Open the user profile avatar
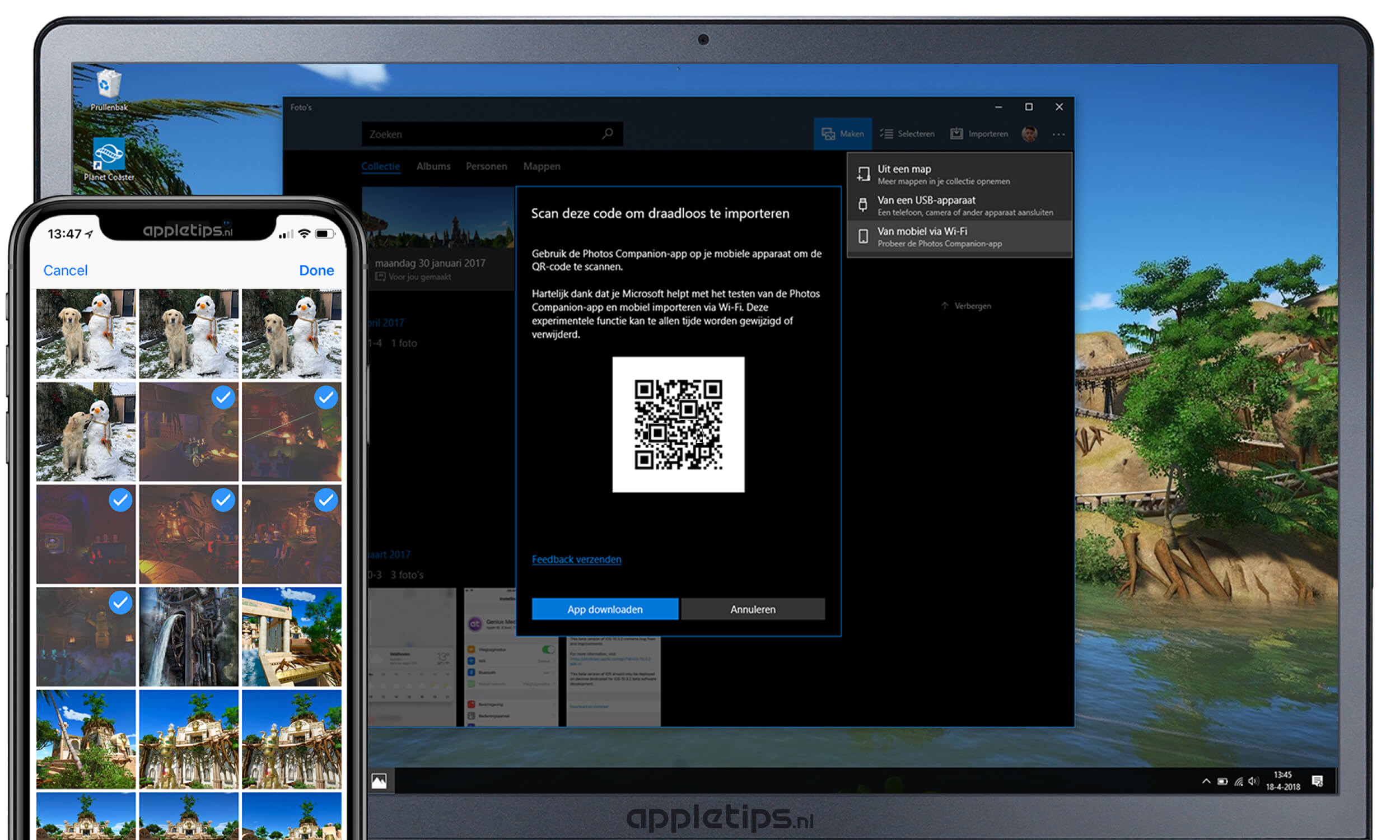This screenshot has width=1400, height=840. [x=1029, y=134]
